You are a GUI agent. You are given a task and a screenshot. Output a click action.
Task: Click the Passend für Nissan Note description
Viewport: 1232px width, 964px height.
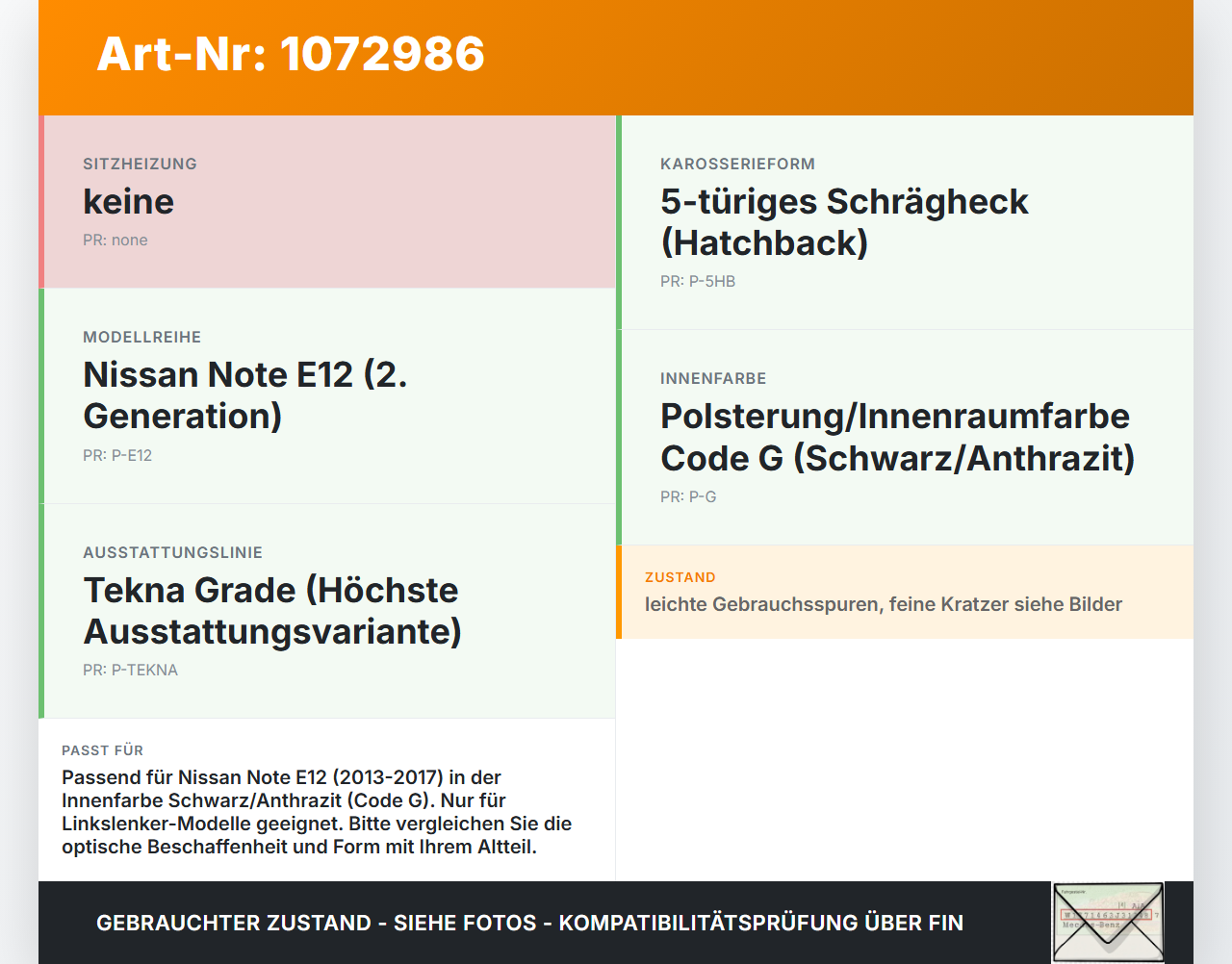point(317,812)
